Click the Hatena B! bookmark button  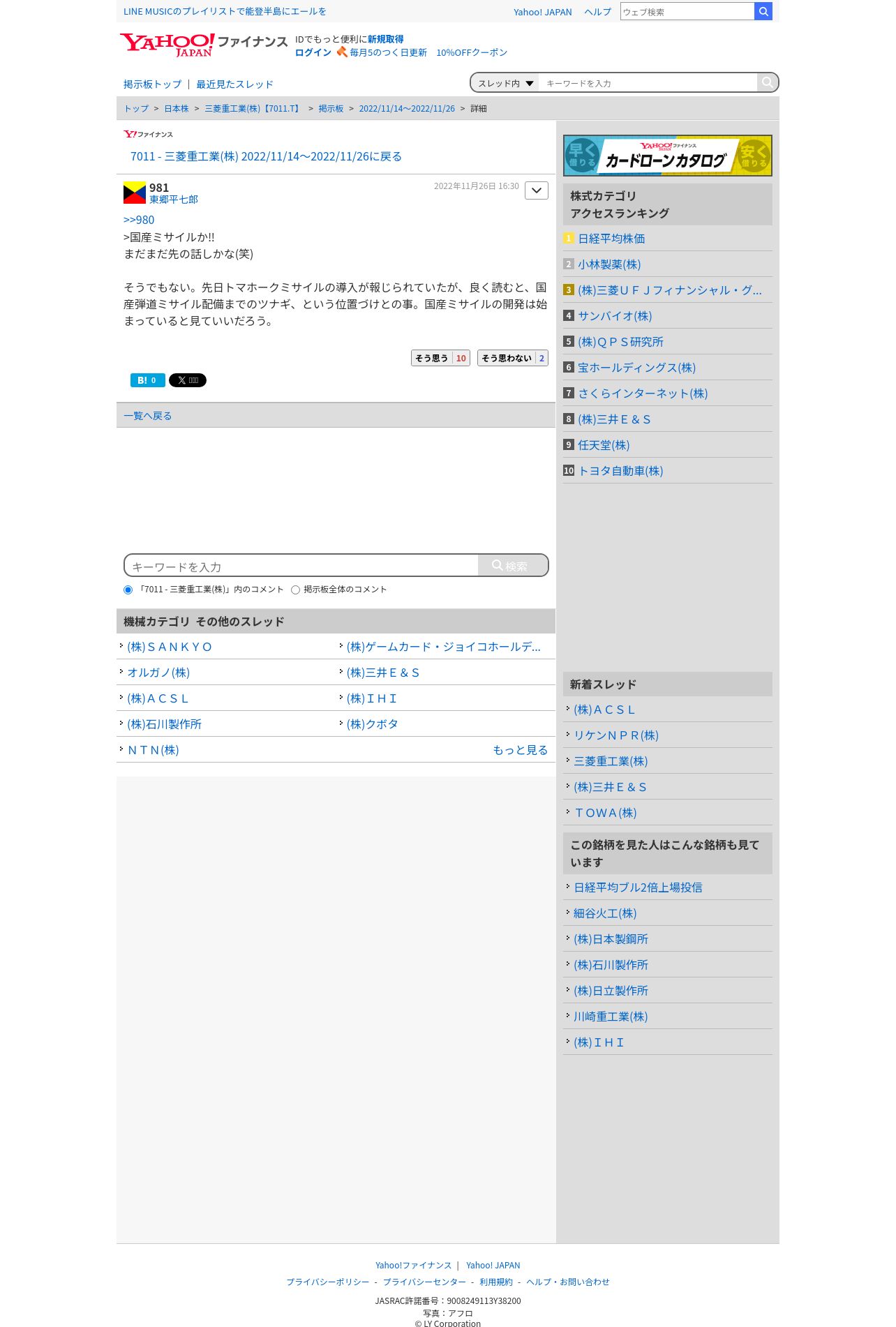coord(148,380)
